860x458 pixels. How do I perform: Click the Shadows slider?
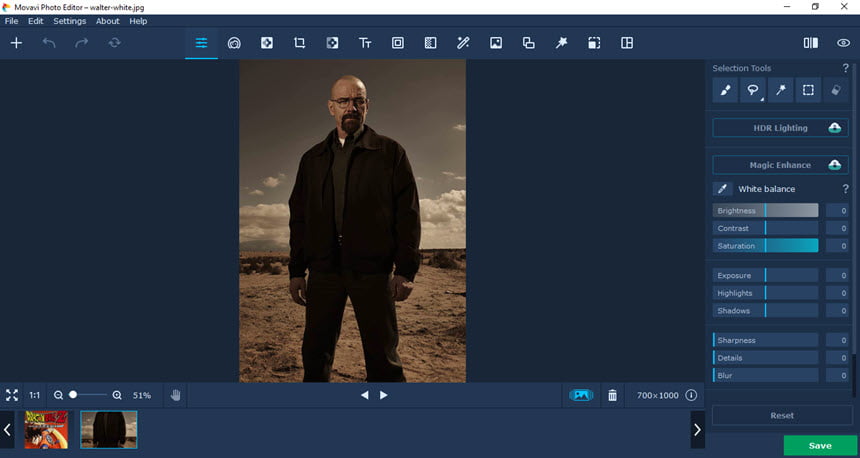(x=766, y=310)
